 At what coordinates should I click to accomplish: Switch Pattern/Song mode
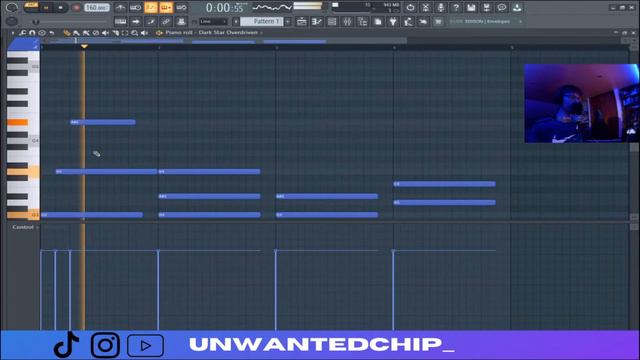[x=31, y=6]
